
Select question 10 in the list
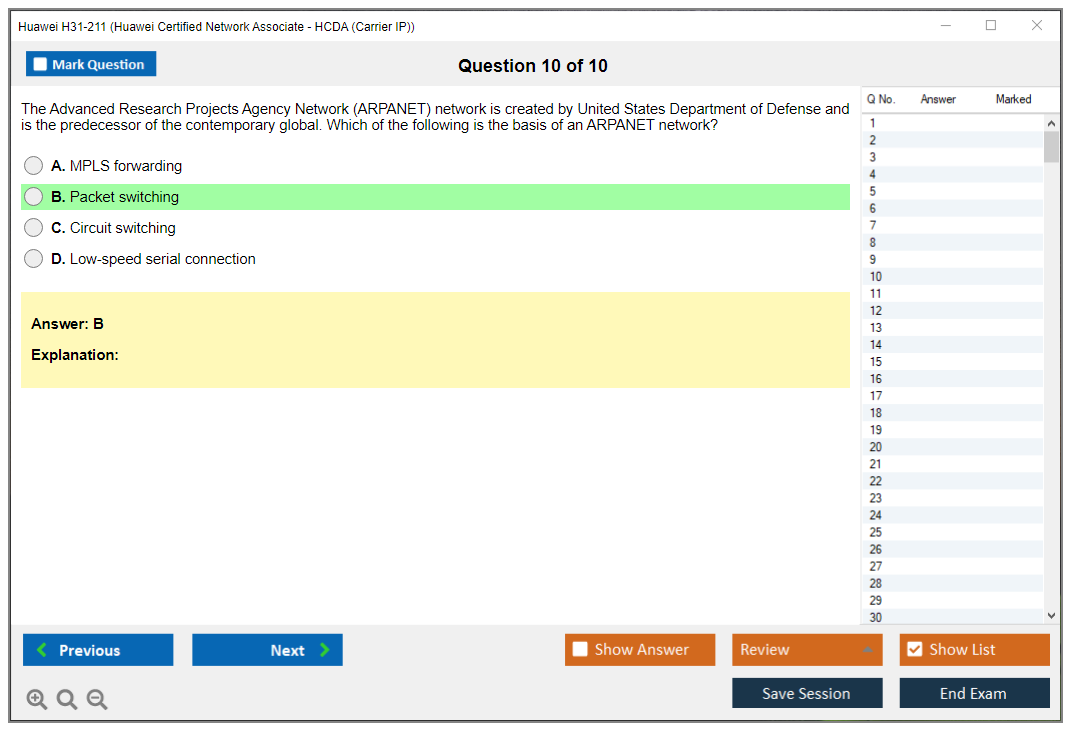[876, 277]
